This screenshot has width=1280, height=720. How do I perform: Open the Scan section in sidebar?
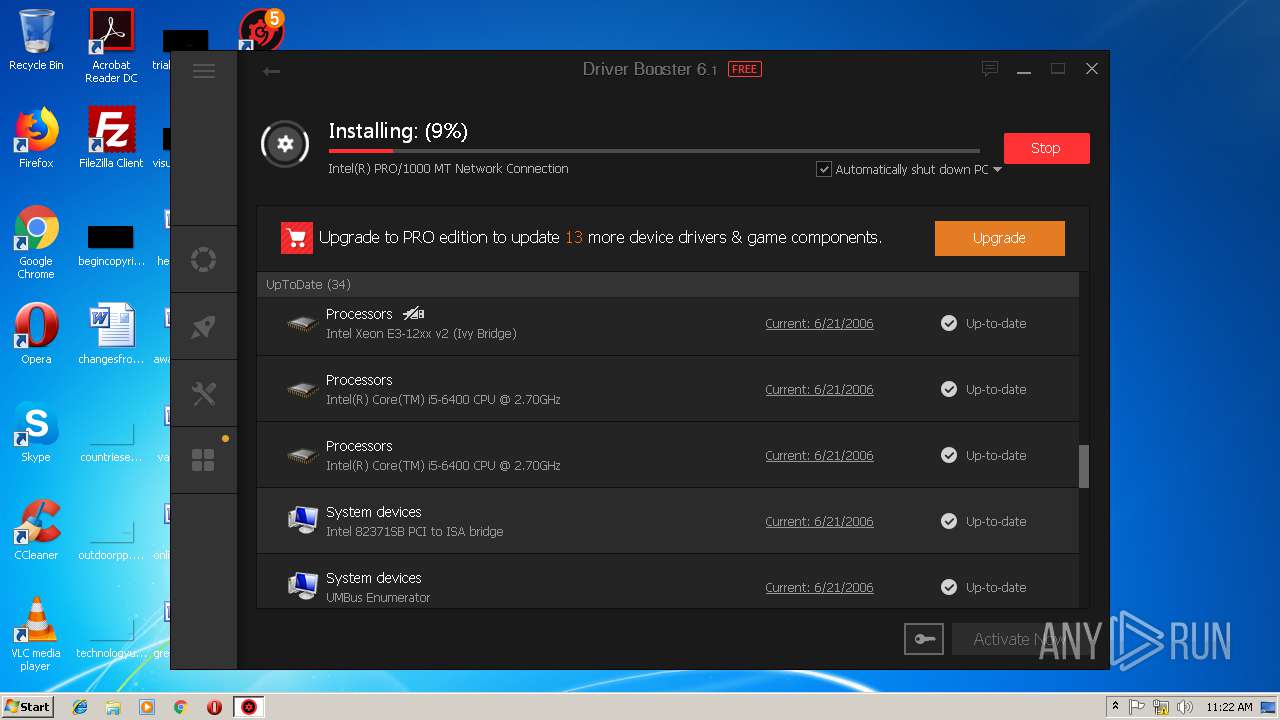coord(203,260)
